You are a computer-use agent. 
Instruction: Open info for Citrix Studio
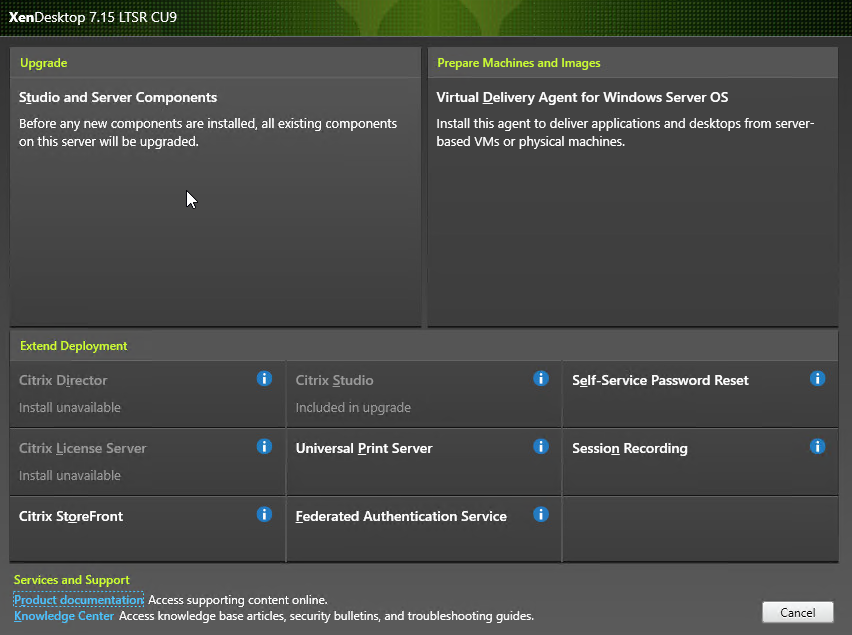(541, 378)
